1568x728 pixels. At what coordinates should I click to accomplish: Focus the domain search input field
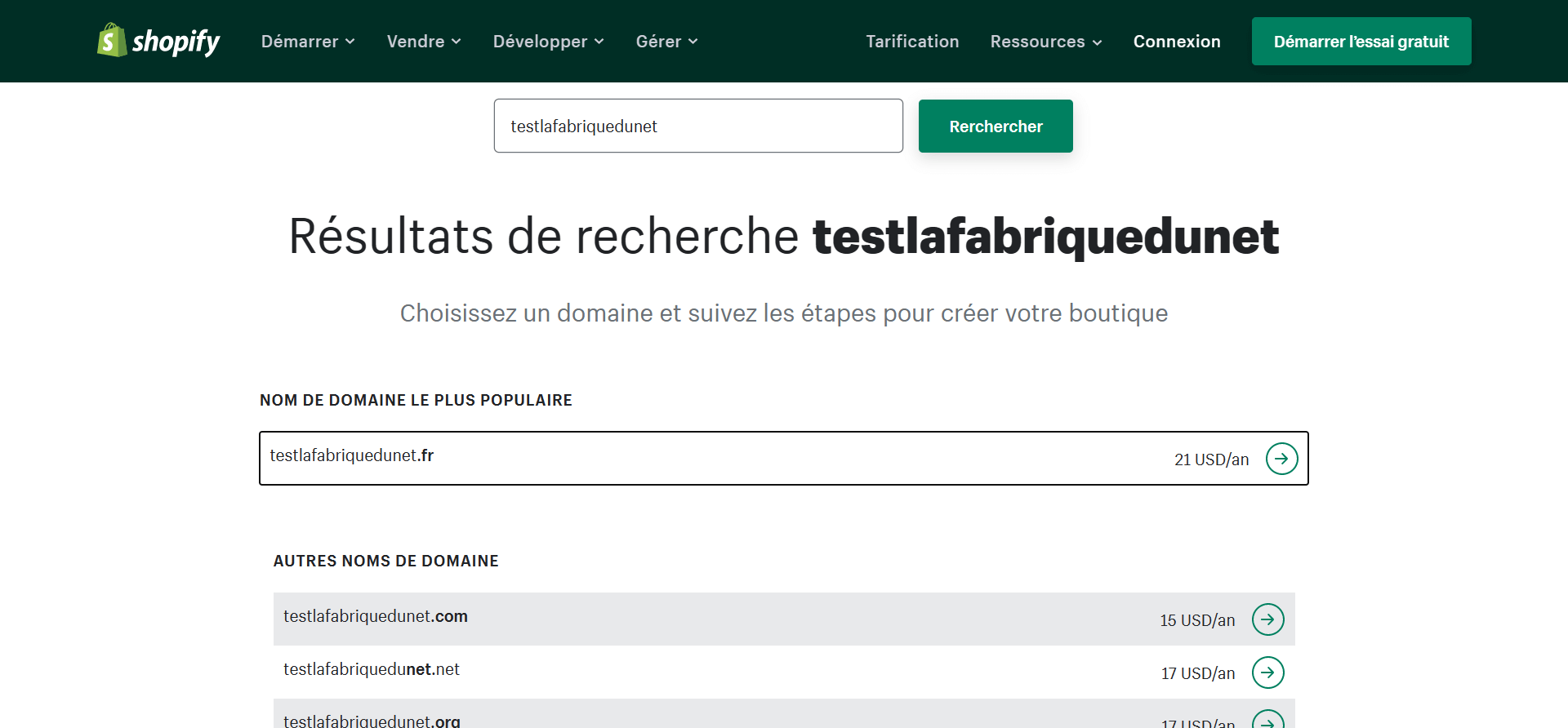698,127
